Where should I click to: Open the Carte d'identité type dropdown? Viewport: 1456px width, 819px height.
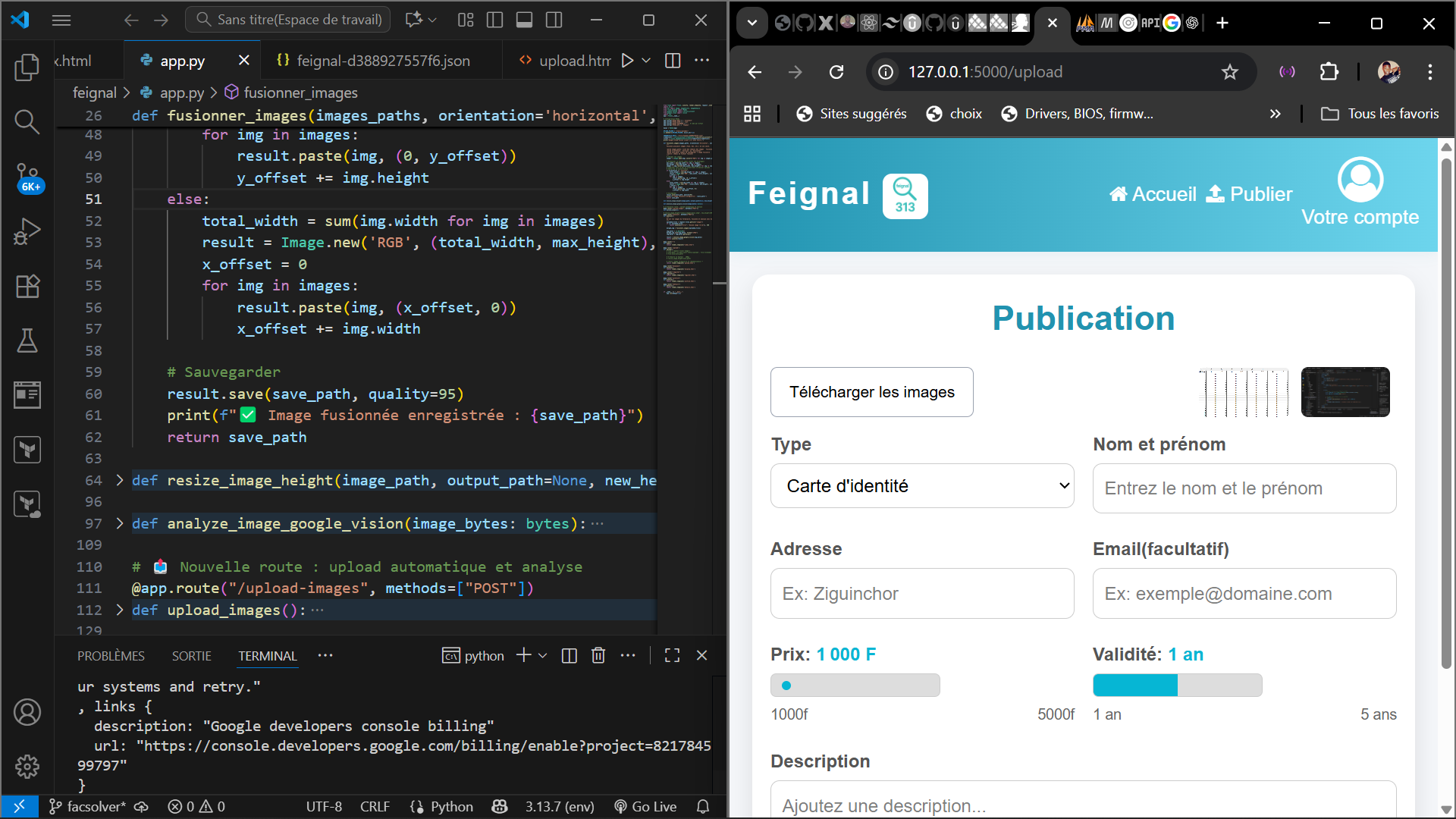[922, 486]
